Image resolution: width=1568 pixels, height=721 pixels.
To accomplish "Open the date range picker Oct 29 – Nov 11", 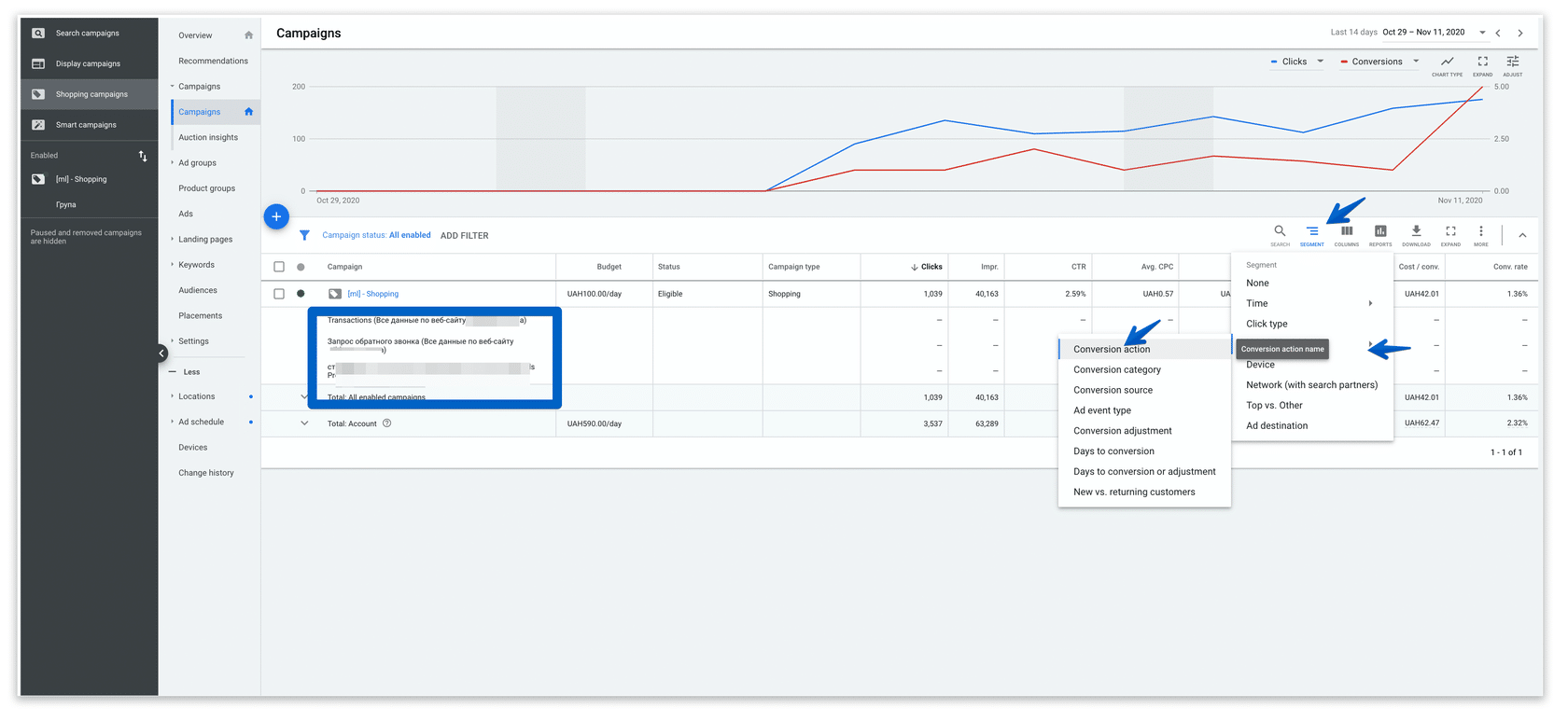I will [1433, 33].
